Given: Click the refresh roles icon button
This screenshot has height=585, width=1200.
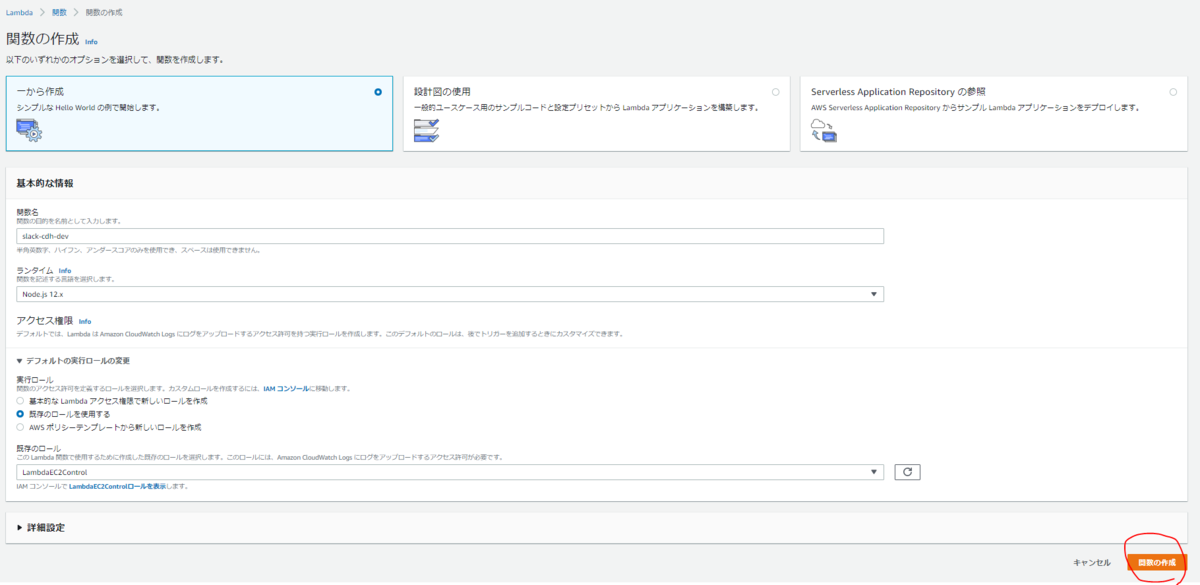Looking at the screenshot, I should (x=906, y=472).
